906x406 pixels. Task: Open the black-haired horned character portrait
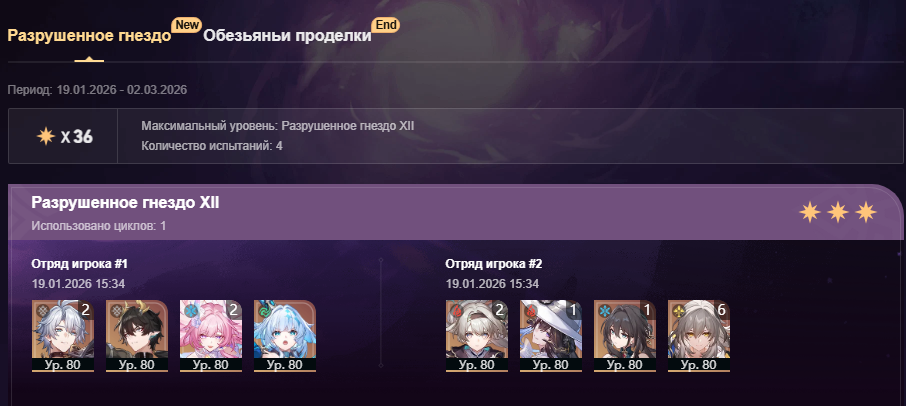click(x=137, y=336)
